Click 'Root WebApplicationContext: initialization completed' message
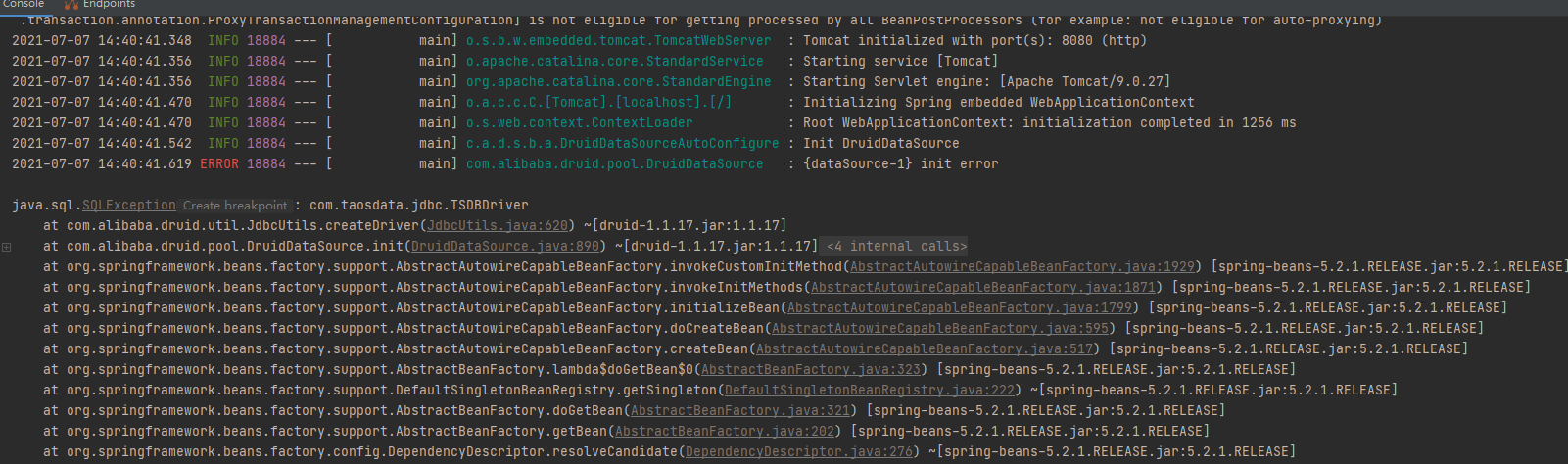Viewport: 1568px width, 464px height. coord(1049,123)
